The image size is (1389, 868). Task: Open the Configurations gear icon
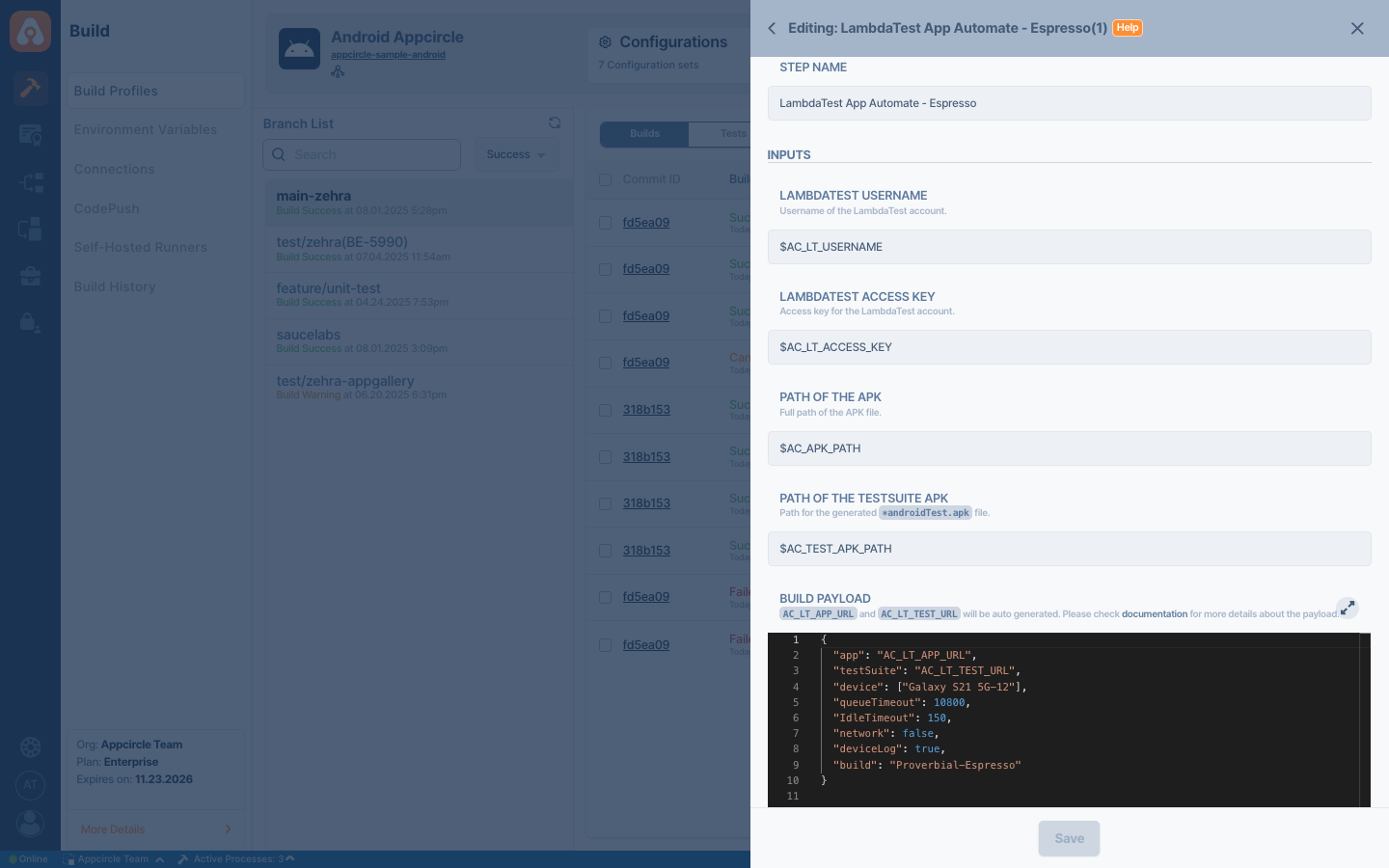(x=605, y=42)
